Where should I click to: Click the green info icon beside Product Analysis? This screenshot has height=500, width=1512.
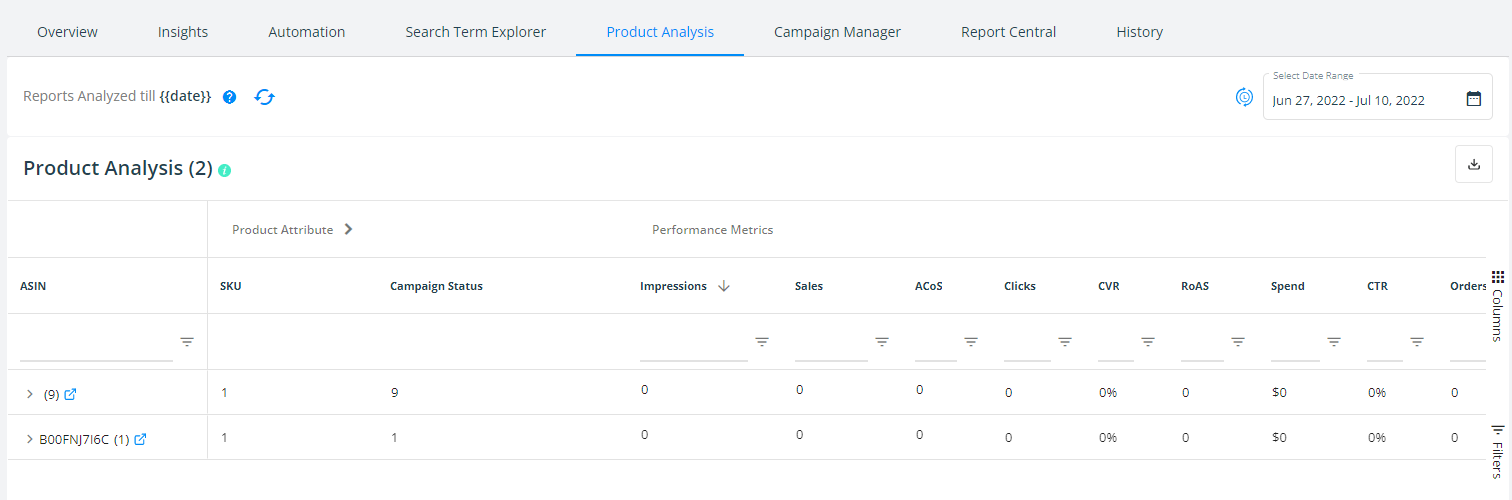(225, 170)
